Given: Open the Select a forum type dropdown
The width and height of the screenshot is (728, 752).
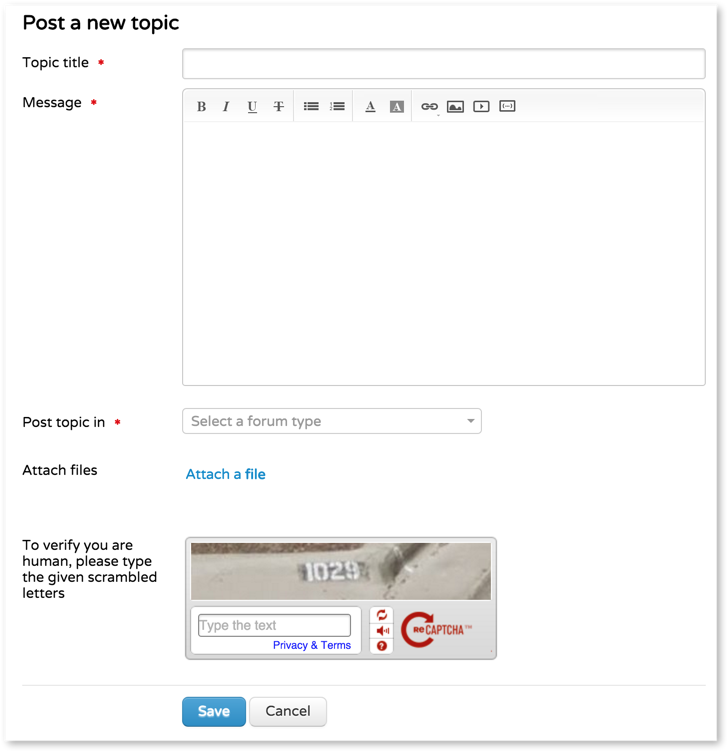Looking at the screenshot, I should coord(332,421).
